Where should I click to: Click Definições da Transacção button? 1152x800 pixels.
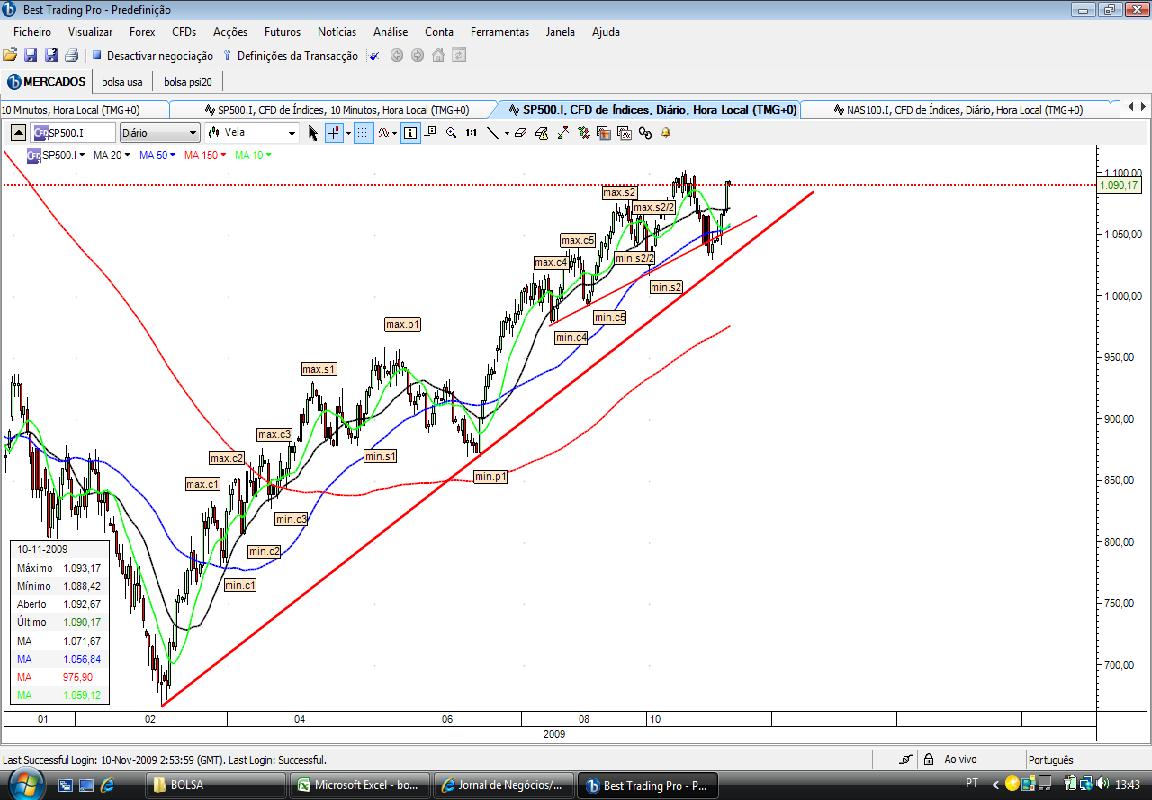pyautogui.click(x=291, y=56)
